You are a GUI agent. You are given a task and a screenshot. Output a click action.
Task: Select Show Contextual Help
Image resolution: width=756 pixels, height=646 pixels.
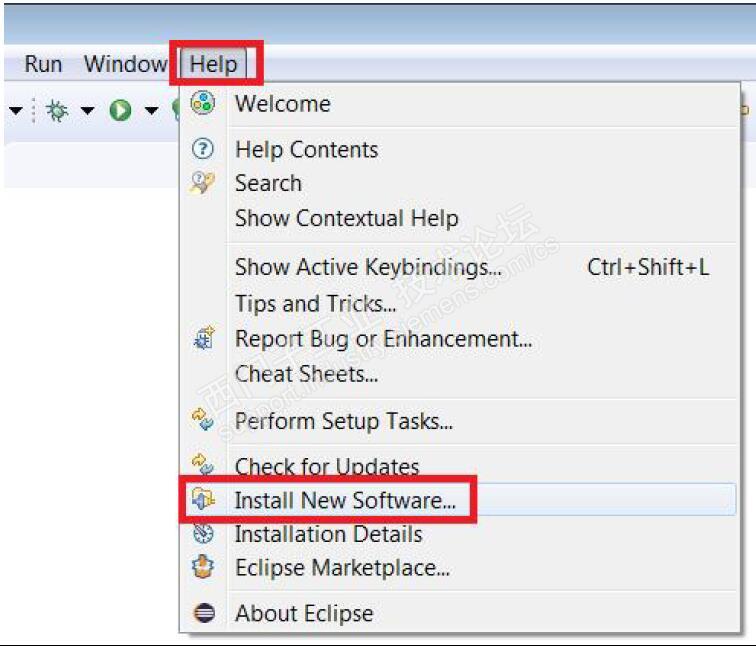pyautogui.click(x=346, y=218)
